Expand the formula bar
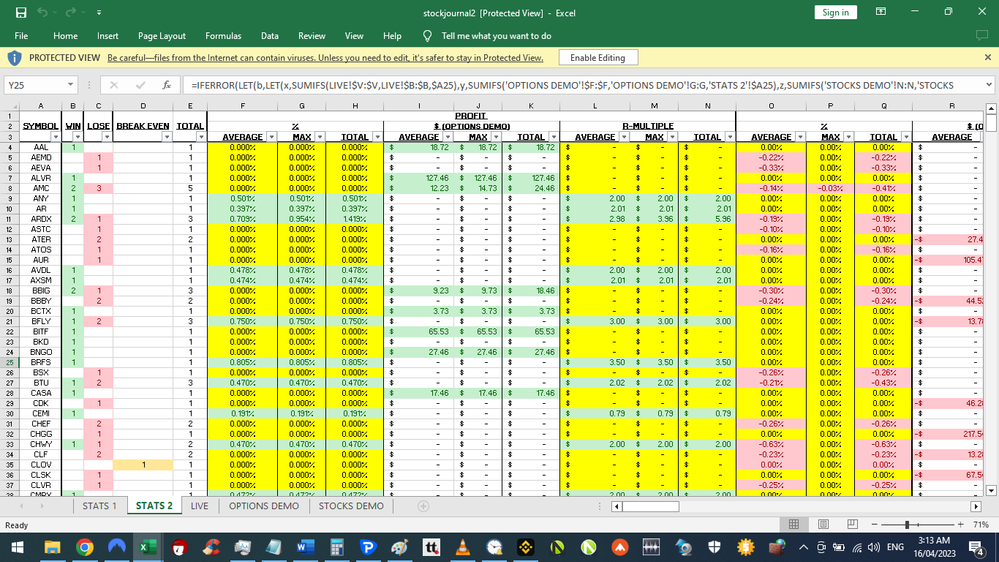This screenshot has width=999, height=562. [988, 86]
